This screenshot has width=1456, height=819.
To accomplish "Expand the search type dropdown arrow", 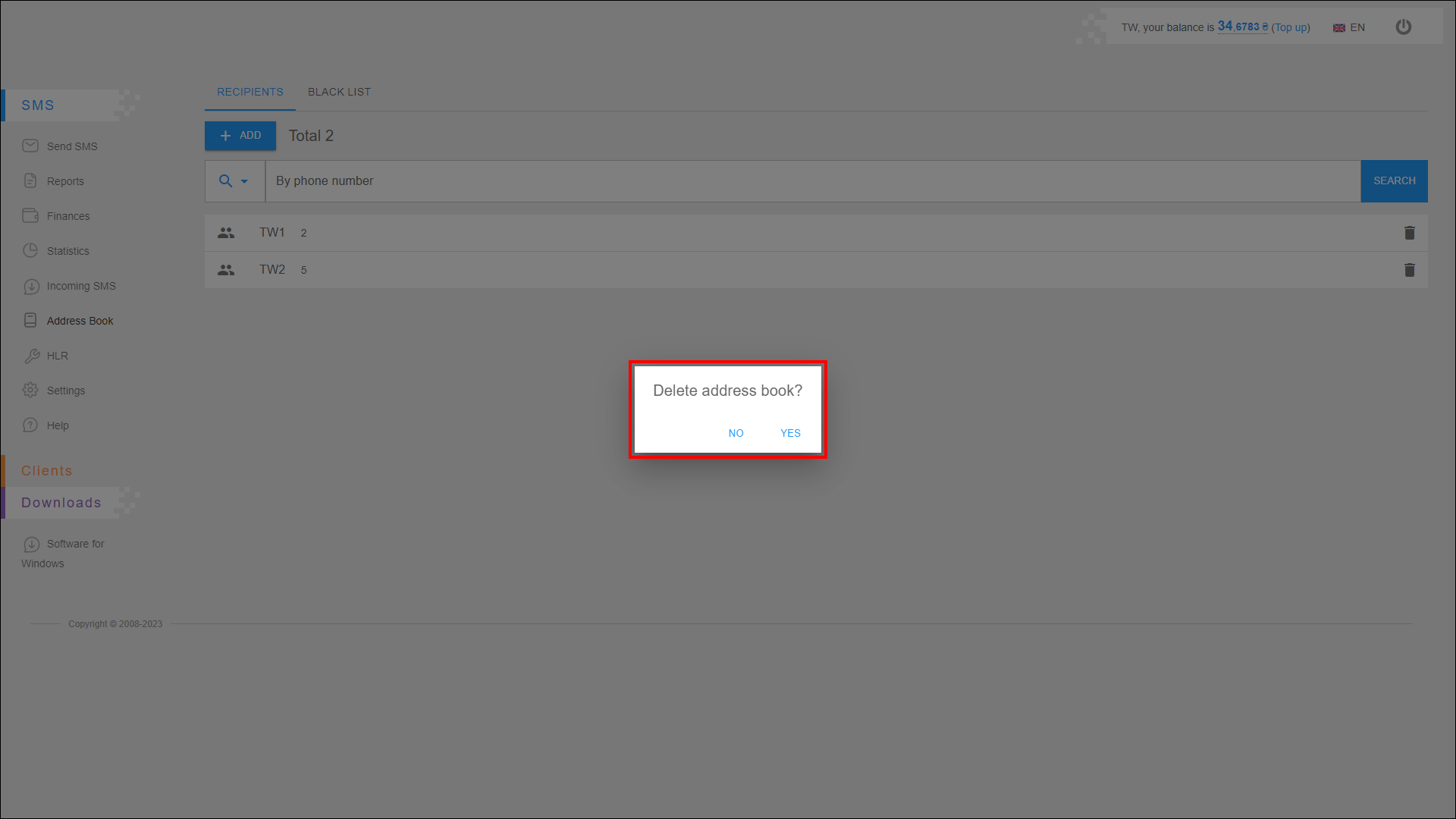I will 244,181.
